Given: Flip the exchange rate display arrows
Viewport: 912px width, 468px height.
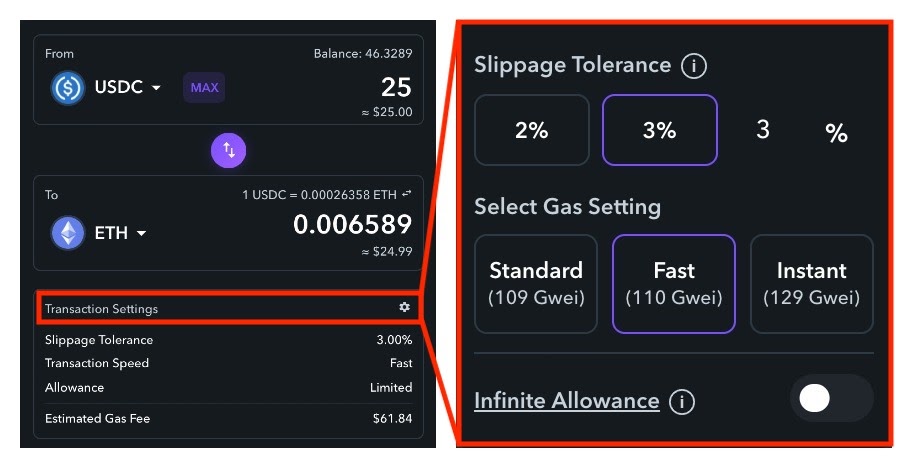Looking at the screenshot, I should tap(407, 194).
